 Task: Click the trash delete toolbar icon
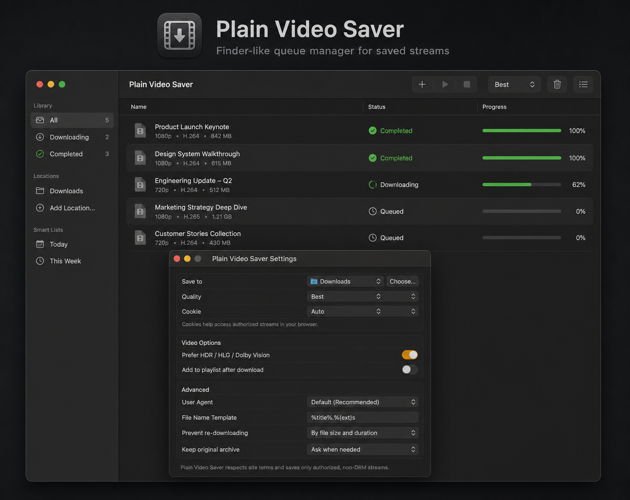pos(557,84)
